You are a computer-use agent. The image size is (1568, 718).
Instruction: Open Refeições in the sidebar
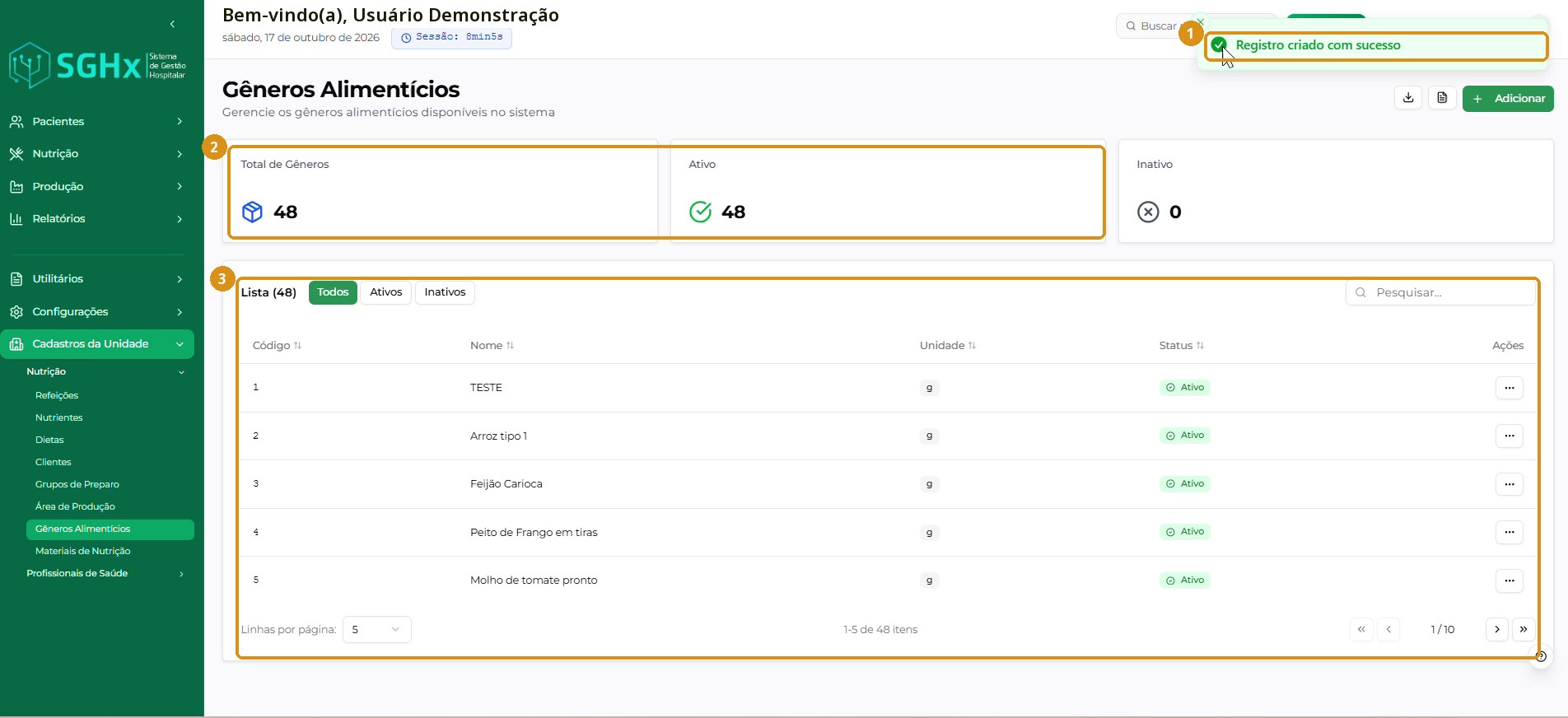(57, 396)
